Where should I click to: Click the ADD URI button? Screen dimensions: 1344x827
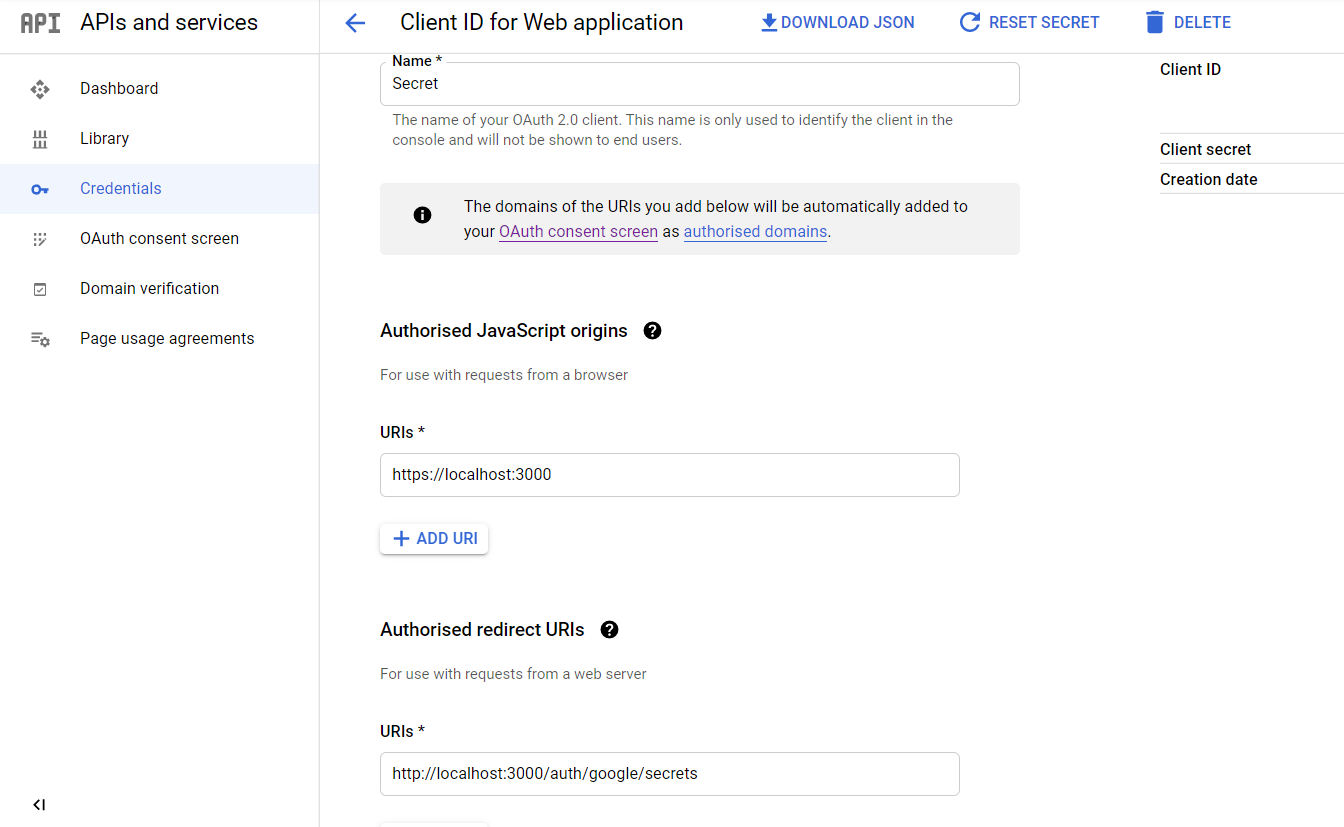(x=433, y=538)
